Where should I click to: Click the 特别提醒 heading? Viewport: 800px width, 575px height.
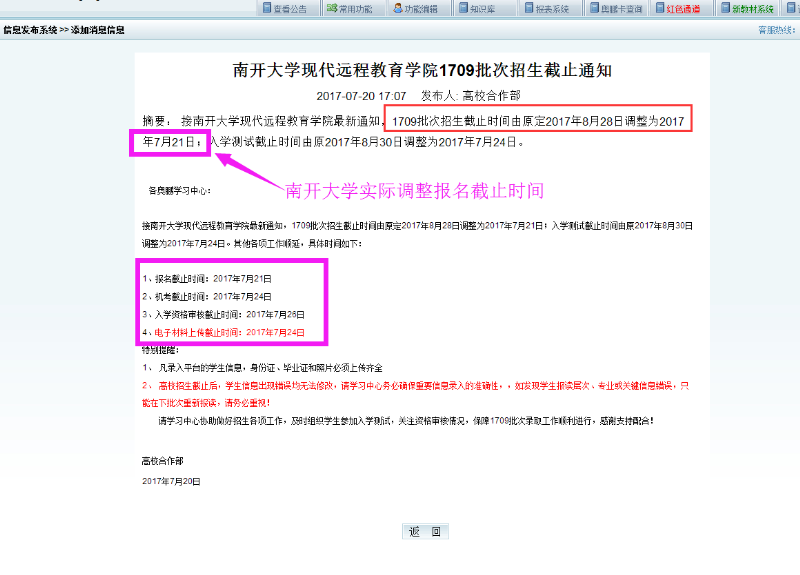coord(160,350)
